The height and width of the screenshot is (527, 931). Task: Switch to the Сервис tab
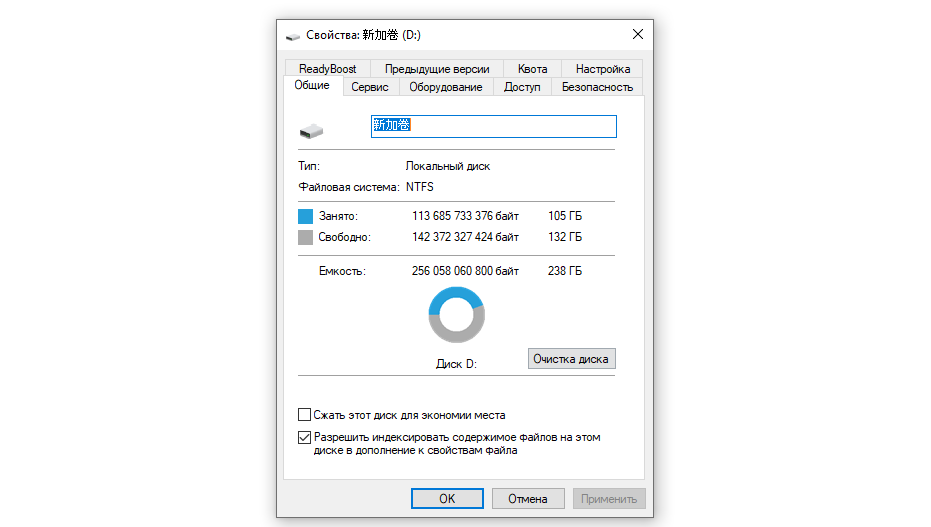coord(370,87)
